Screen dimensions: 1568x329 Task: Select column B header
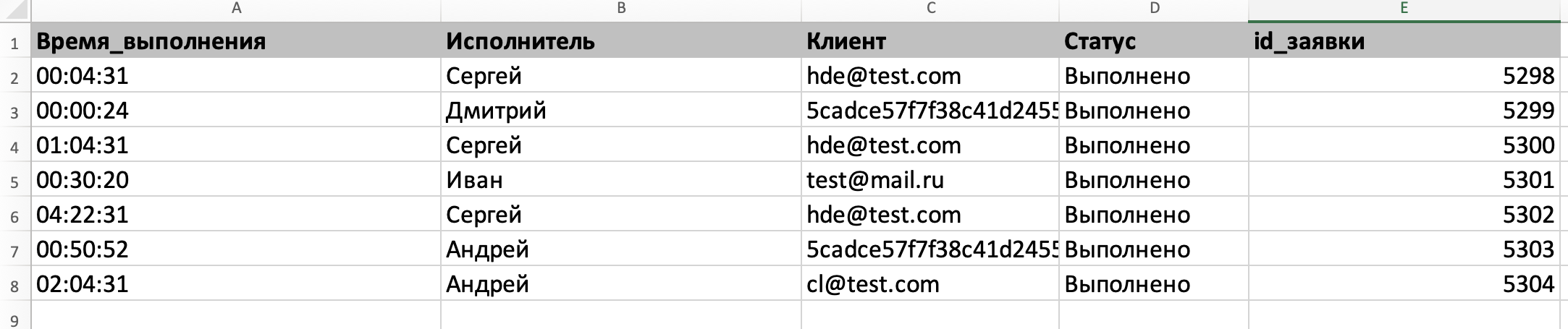pyautogui.click(x=620, y=9)
